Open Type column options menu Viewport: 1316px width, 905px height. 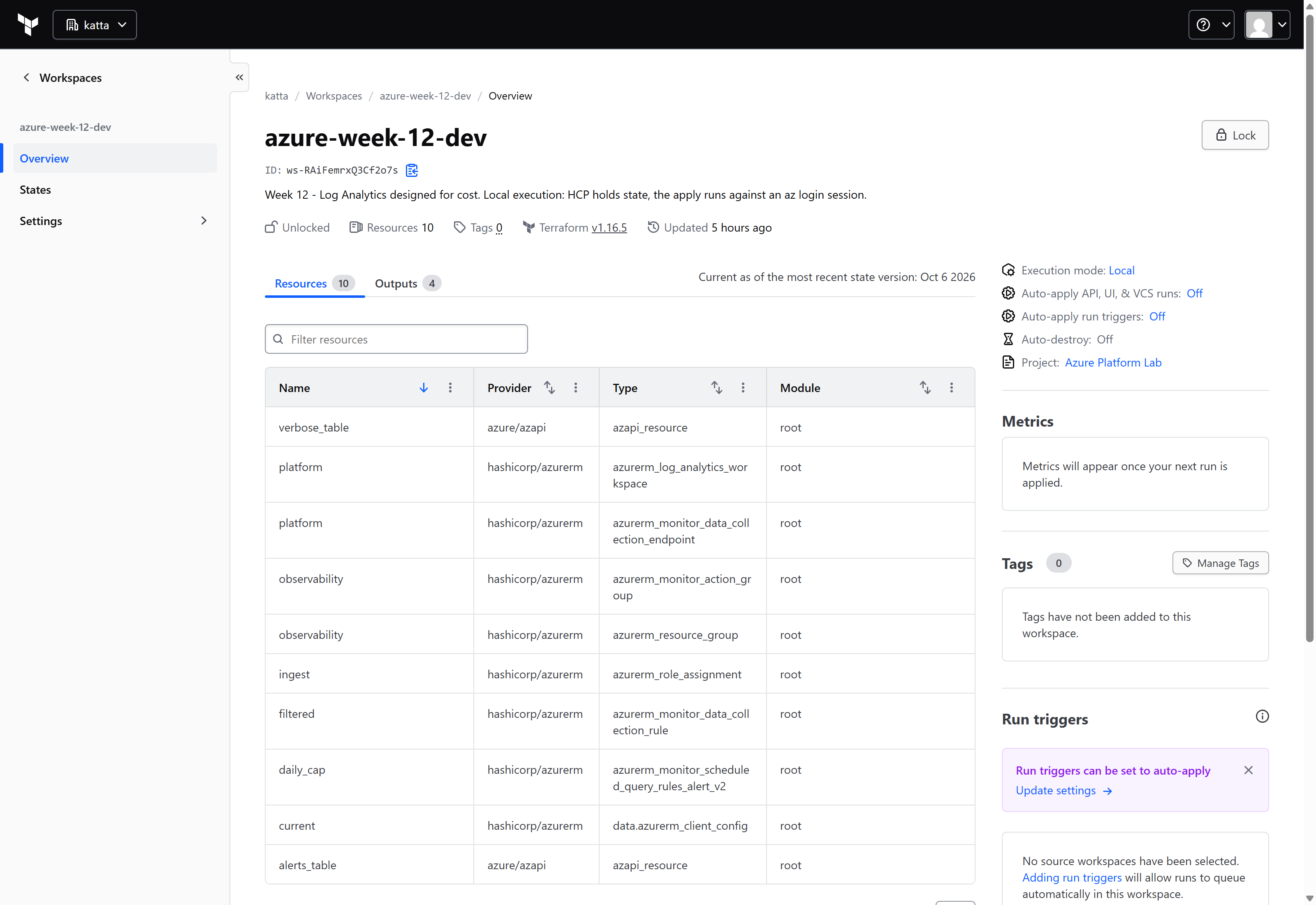(x=742, y=388)
